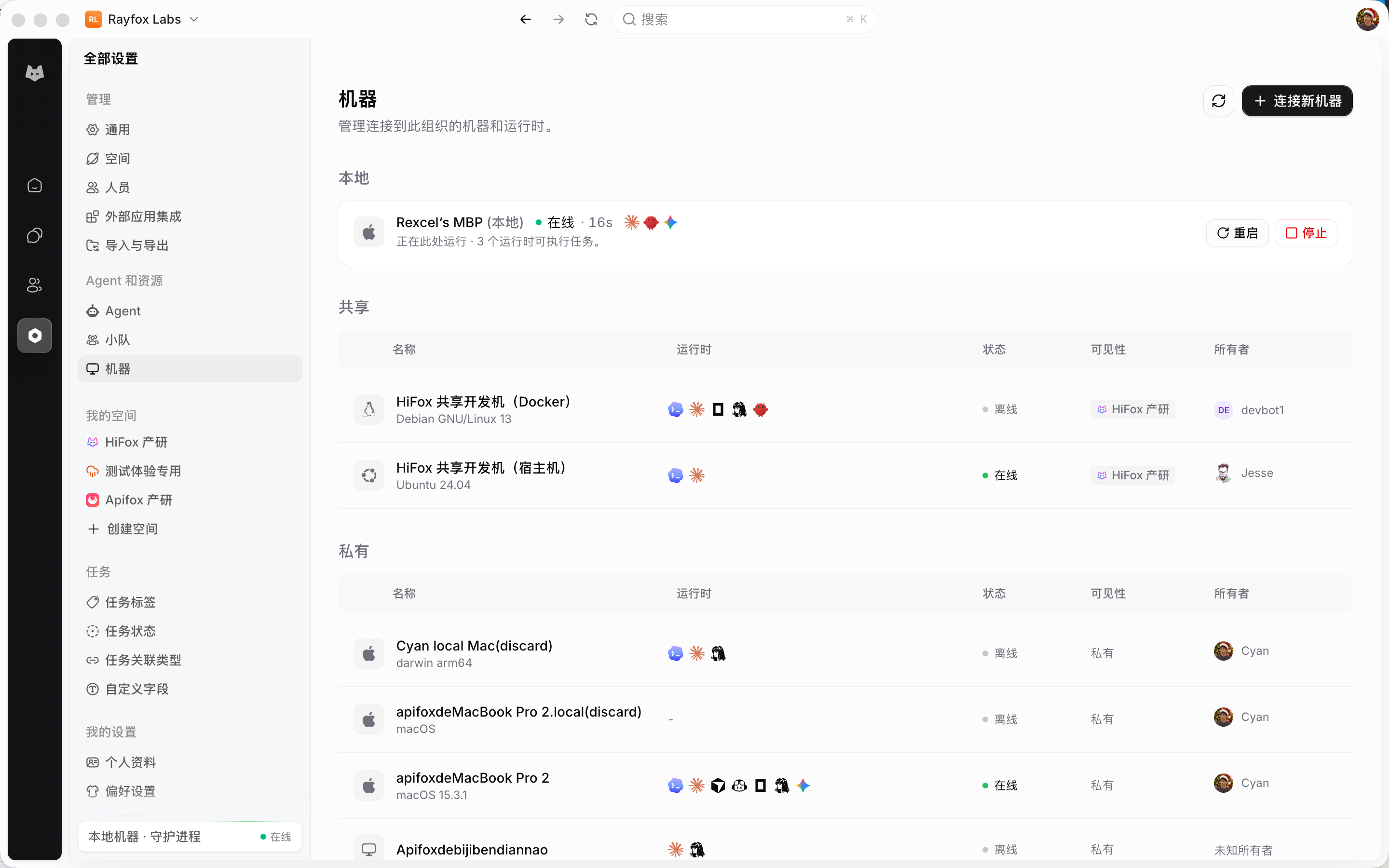Open 小队 squads settings
The height and width of the screenshot is (868, 1389).
[x=190, y=340]
